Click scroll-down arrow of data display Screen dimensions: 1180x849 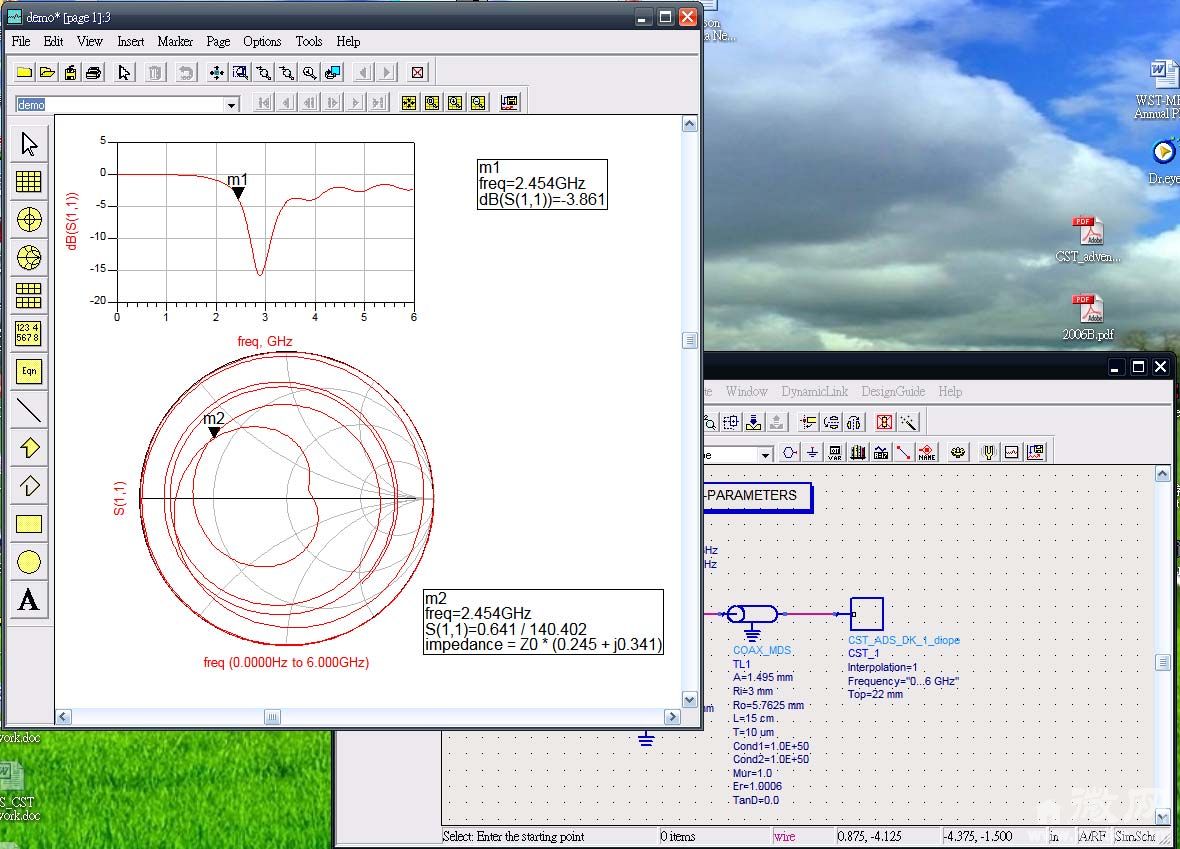[689, 699]
